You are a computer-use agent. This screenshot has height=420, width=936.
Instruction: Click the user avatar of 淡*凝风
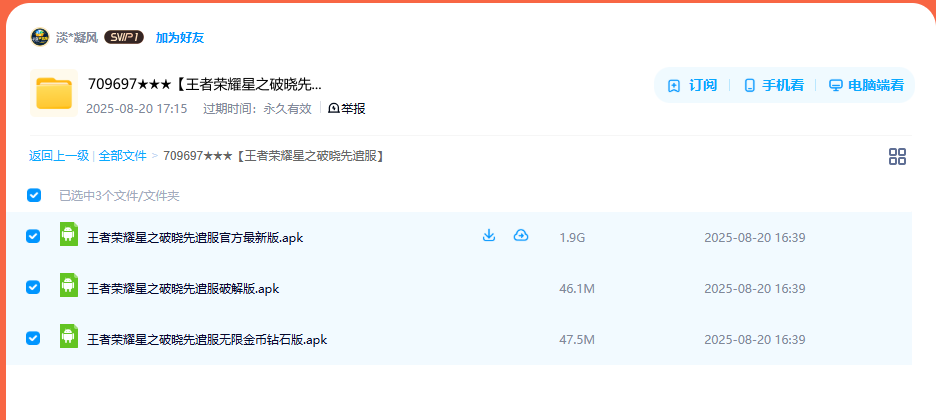39,37
